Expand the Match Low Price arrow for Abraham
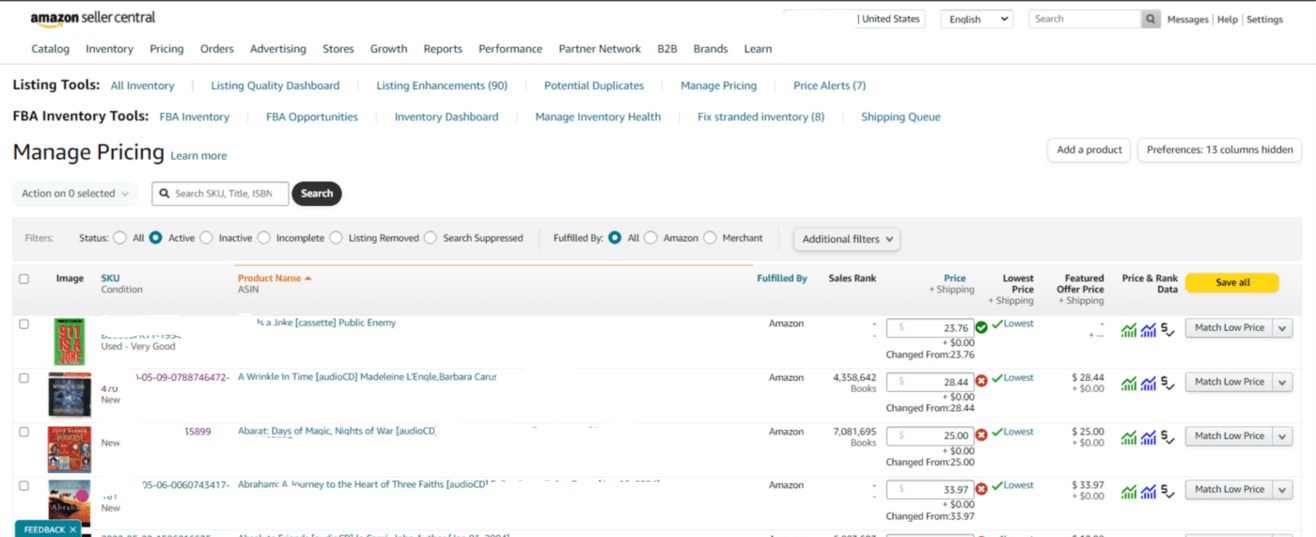1316x537 pixels. click(1283, 489)
